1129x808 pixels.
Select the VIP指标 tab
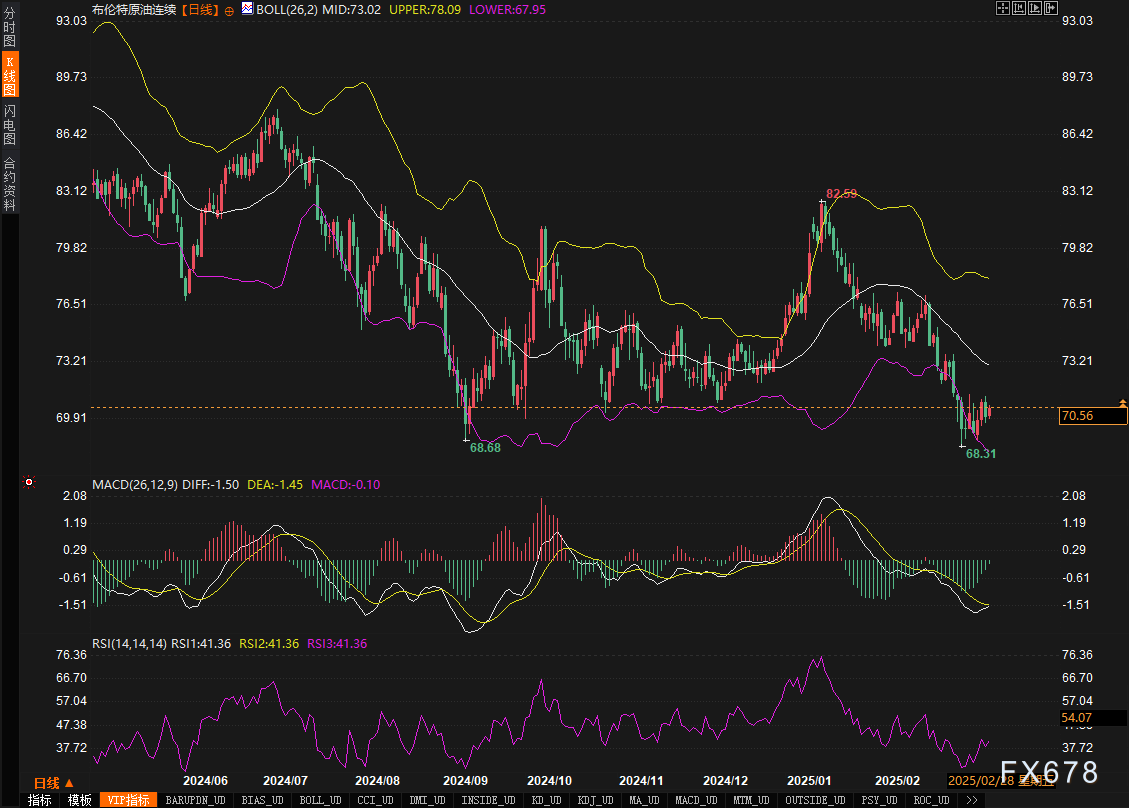coord(129,800)
